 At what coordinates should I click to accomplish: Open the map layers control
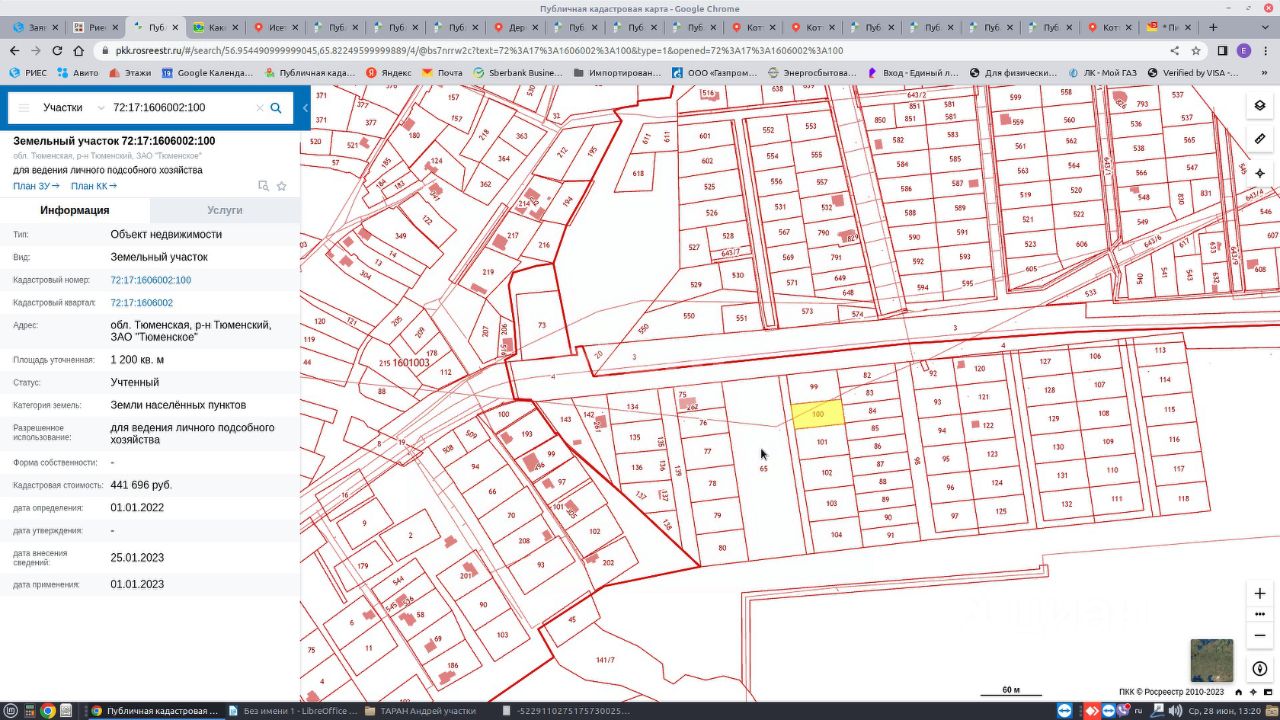click(x=1260, y=105)
